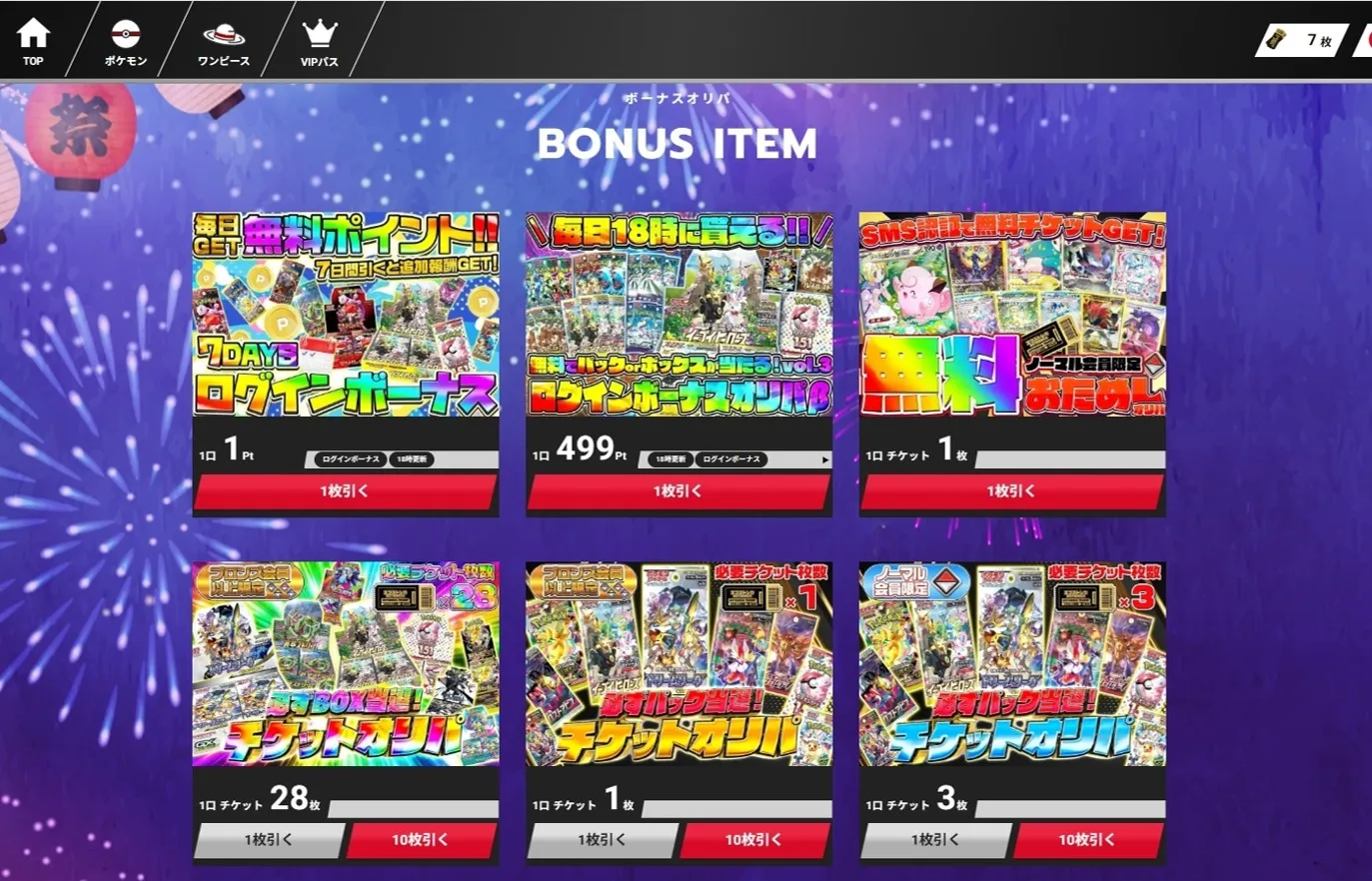Click 1枚引く under 7DAYS login bonus

(x=346, y=491)
